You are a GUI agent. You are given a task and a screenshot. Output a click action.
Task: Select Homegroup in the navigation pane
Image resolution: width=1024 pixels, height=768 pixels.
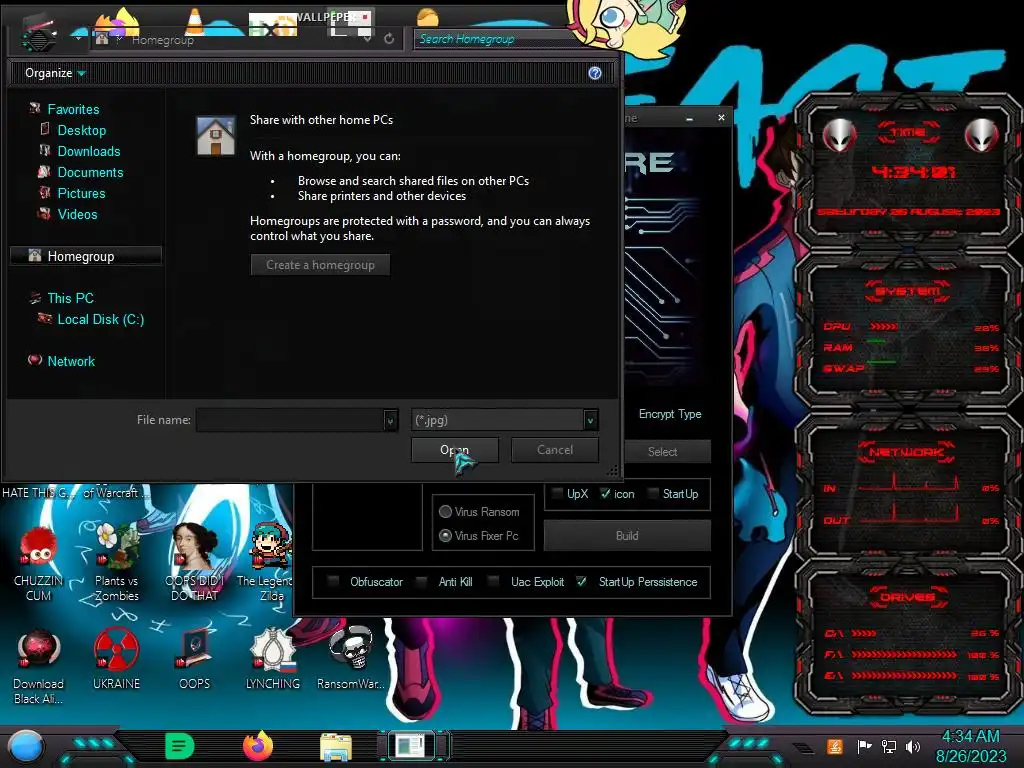tap(86, 256)
